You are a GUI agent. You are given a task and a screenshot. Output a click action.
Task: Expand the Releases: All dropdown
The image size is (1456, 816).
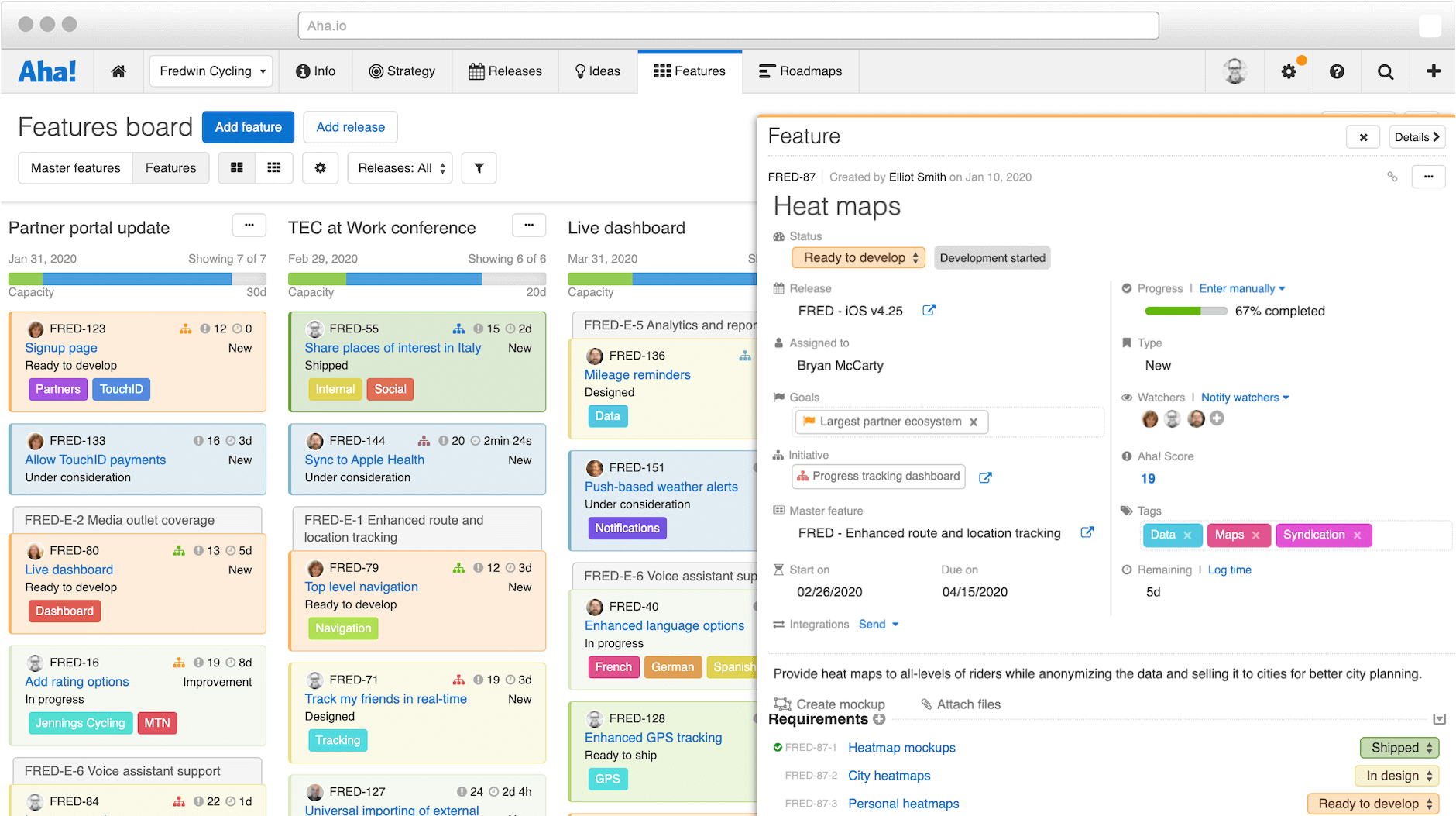click(x=401, y=168)
